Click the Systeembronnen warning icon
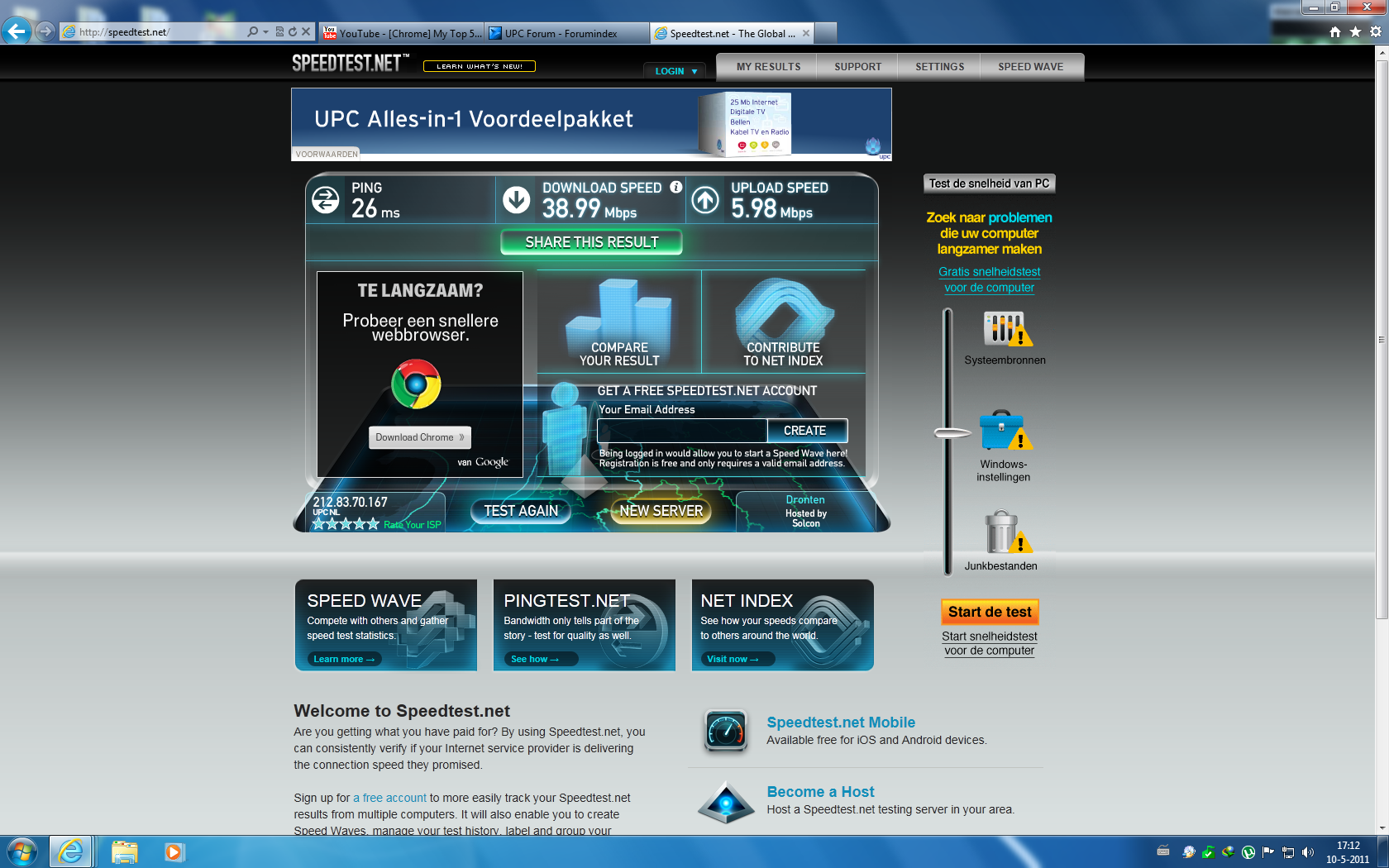 tap(1007, 329)
